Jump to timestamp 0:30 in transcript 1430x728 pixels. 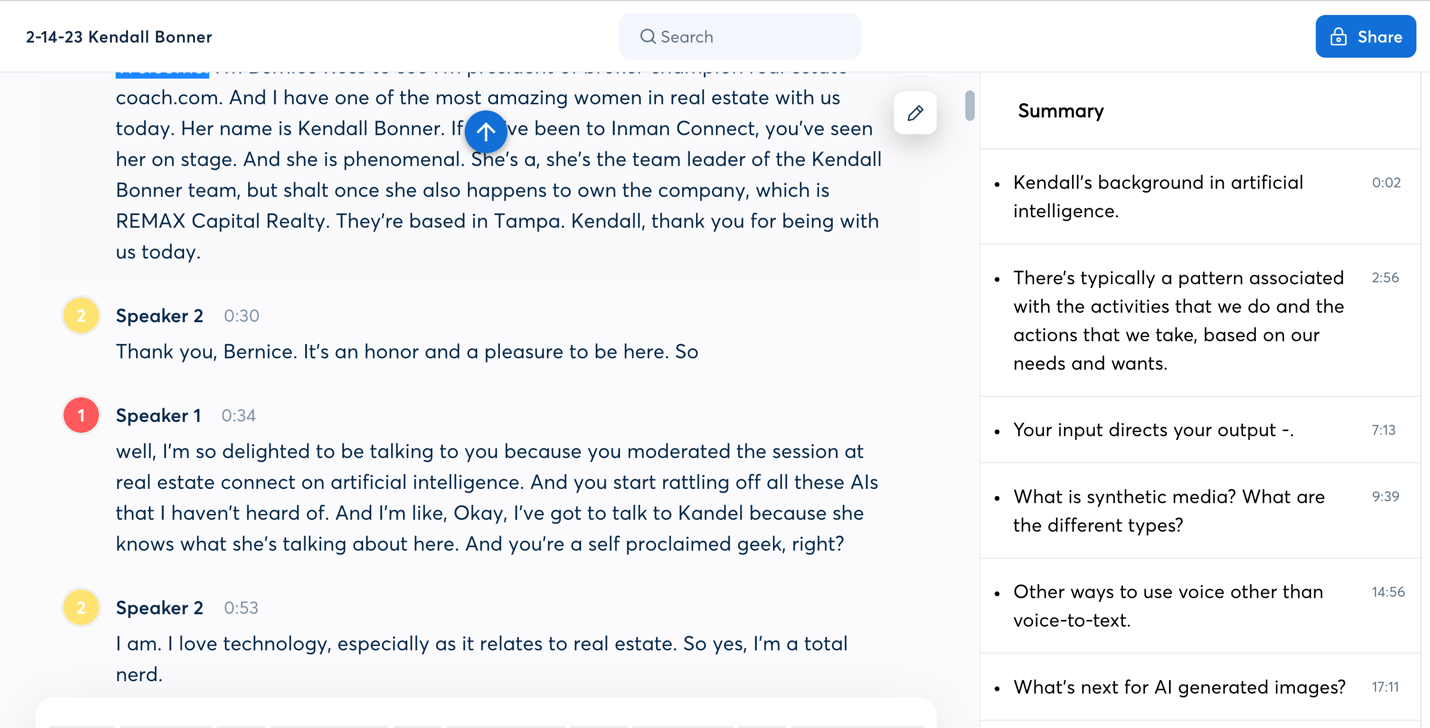click(241, 316)
